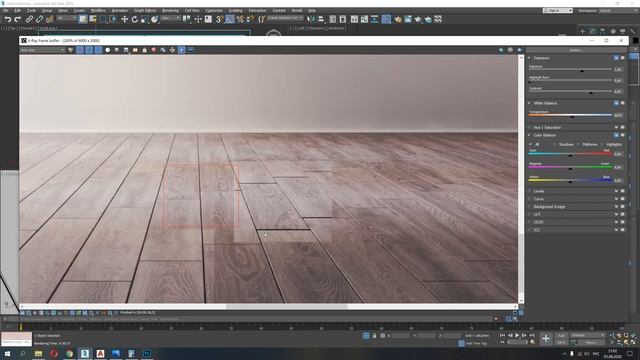Toggle the White Balance correction checkbox

click(616, 103)
